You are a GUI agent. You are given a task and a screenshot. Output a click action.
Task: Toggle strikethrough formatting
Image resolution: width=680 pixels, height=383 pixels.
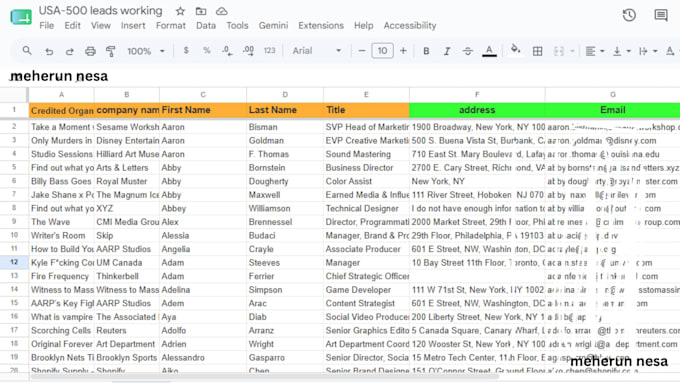[x=468, y=51]
